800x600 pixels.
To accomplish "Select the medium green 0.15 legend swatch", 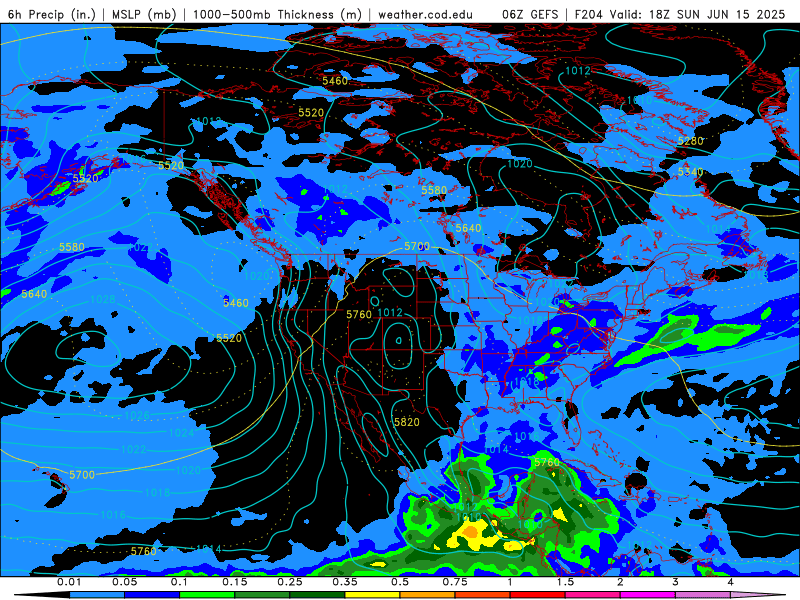I will (262, 595).
